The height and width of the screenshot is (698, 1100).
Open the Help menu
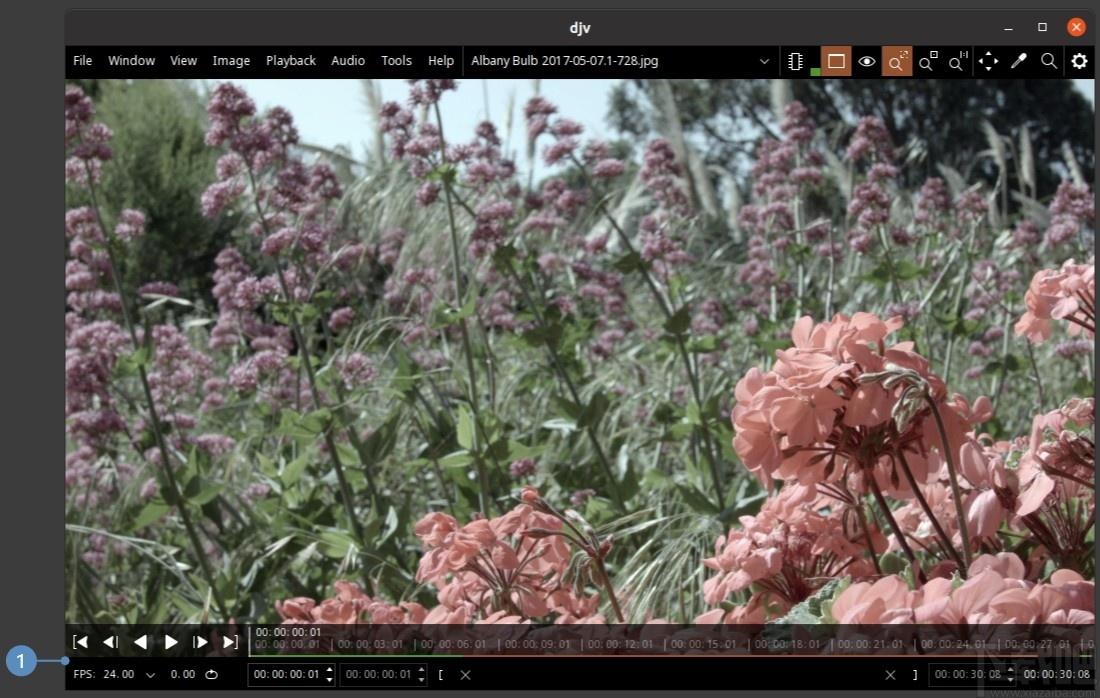pos(441,61)
